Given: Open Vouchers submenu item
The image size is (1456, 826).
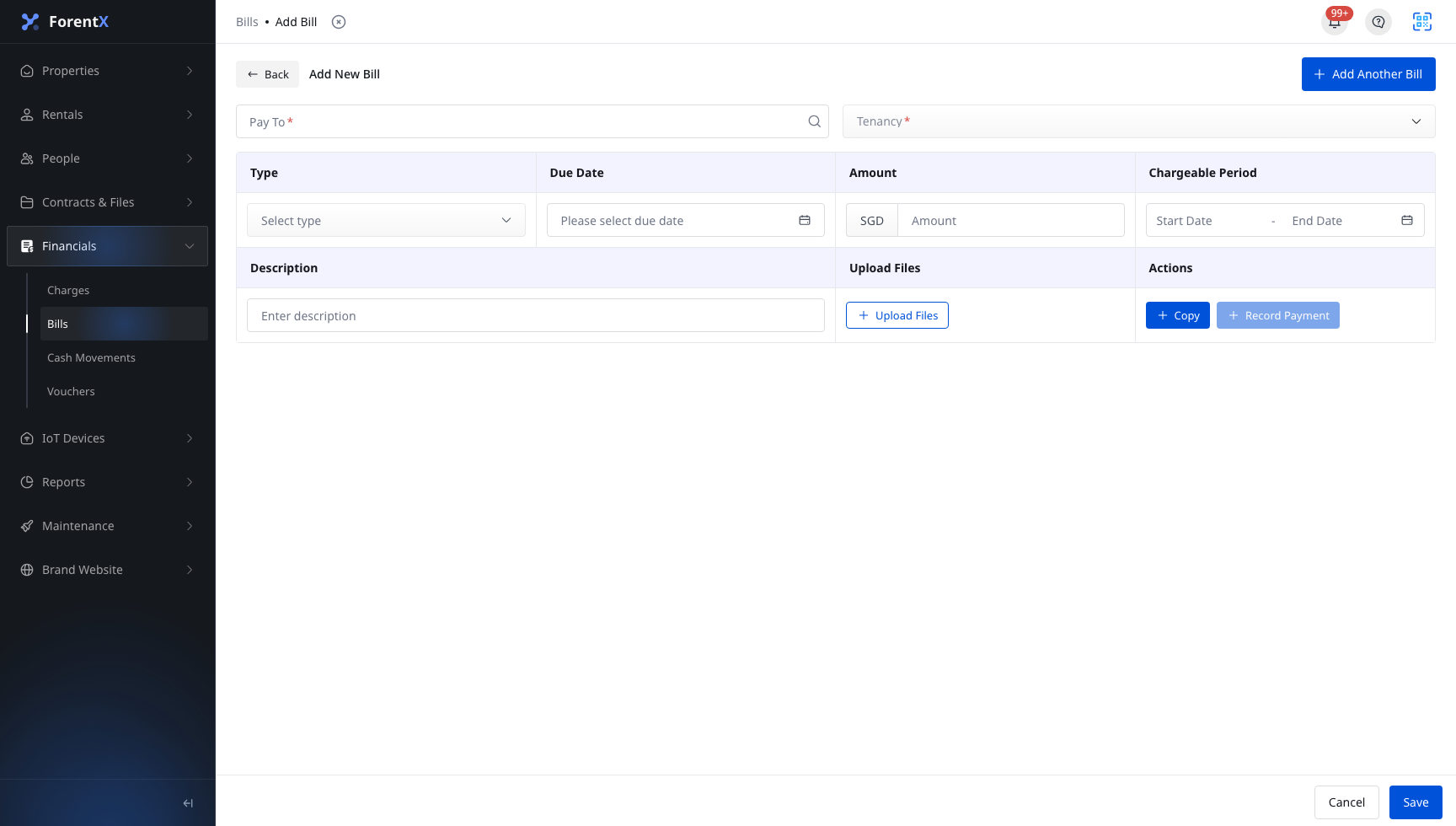Looking at the screenshot, I should [124, 391].
